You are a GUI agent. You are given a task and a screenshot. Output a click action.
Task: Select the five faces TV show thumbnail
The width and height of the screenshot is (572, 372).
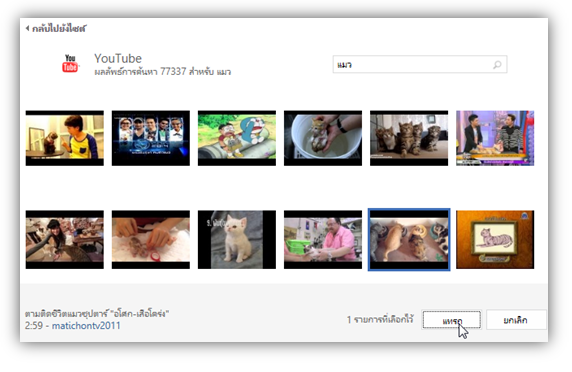pyautogui.click(x=151, y=138)
